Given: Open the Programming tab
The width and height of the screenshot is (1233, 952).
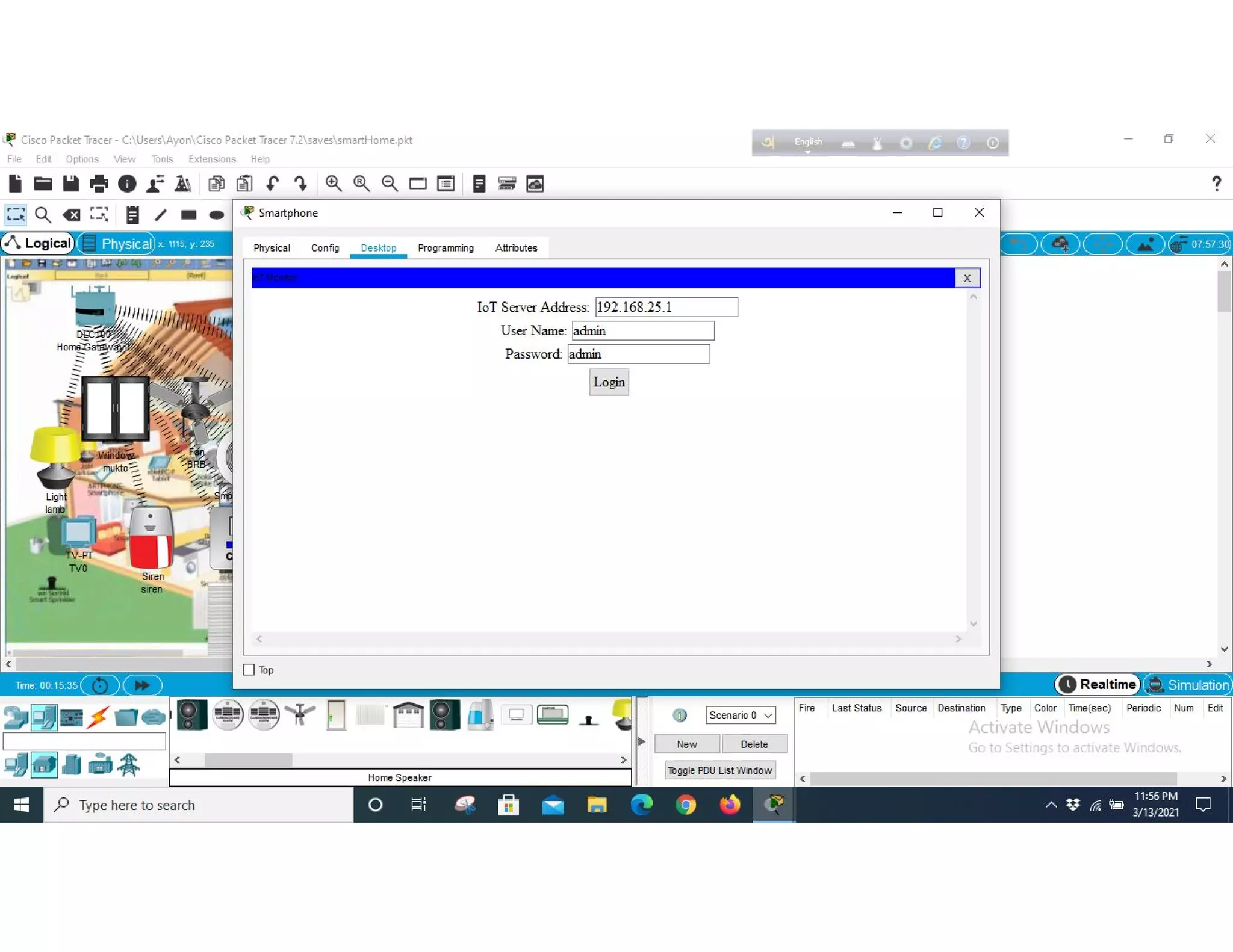Looking at the screenshot, I should point(446,248).
